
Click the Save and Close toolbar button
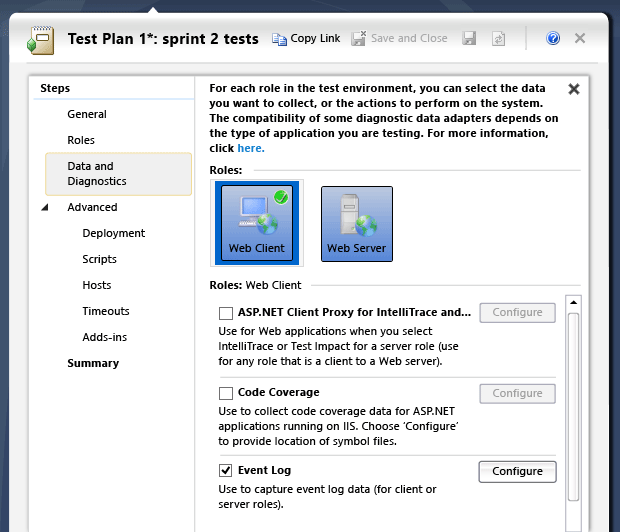399,39
